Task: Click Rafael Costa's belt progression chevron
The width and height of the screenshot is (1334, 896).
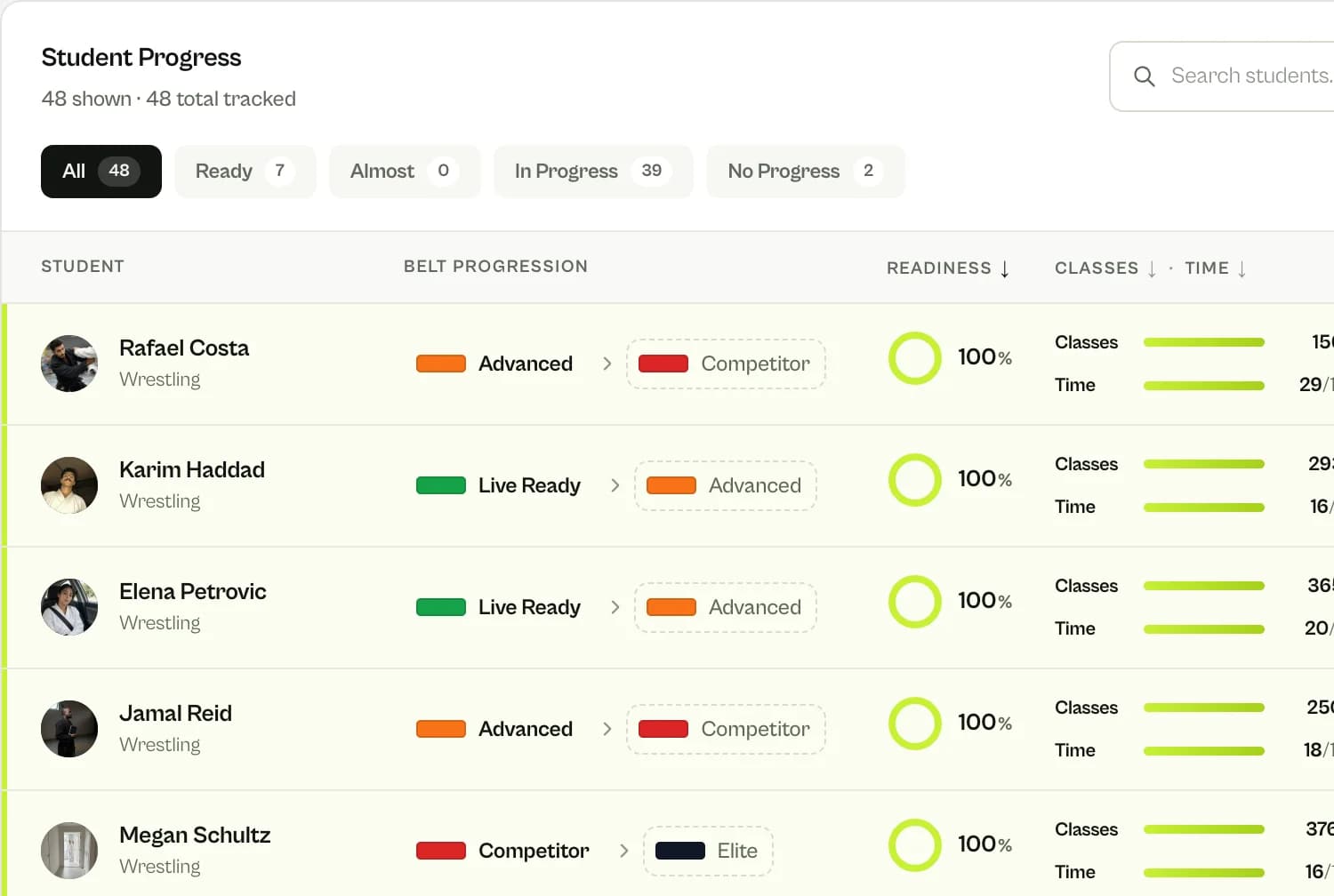Action: [607, 364]
